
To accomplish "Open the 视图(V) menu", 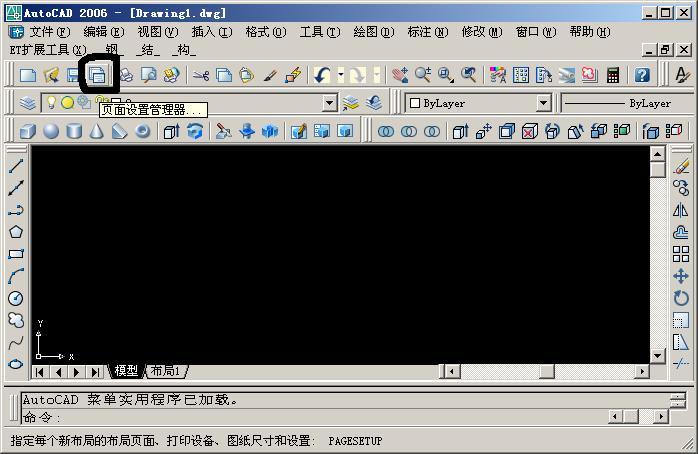I will [158, 32].
